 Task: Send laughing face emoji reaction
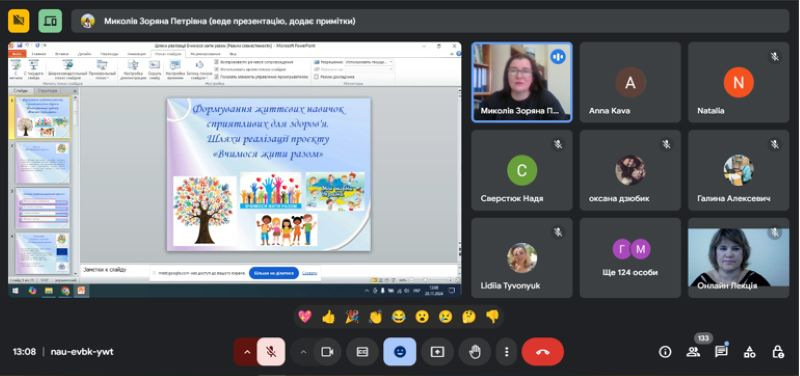click(398, 317)
